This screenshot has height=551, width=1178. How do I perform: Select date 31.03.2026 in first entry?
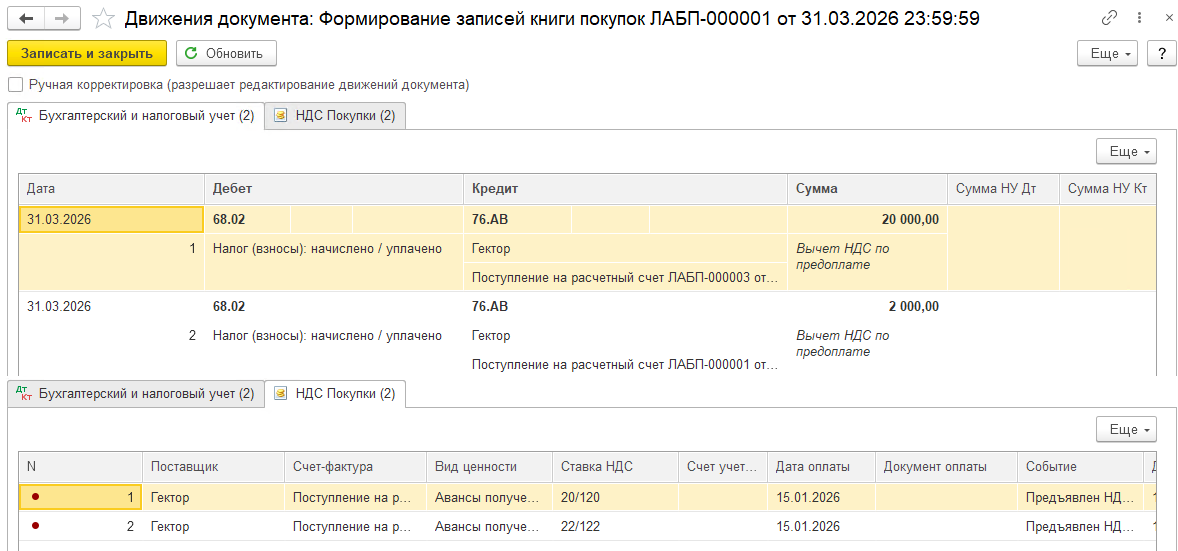coord(111,219)
